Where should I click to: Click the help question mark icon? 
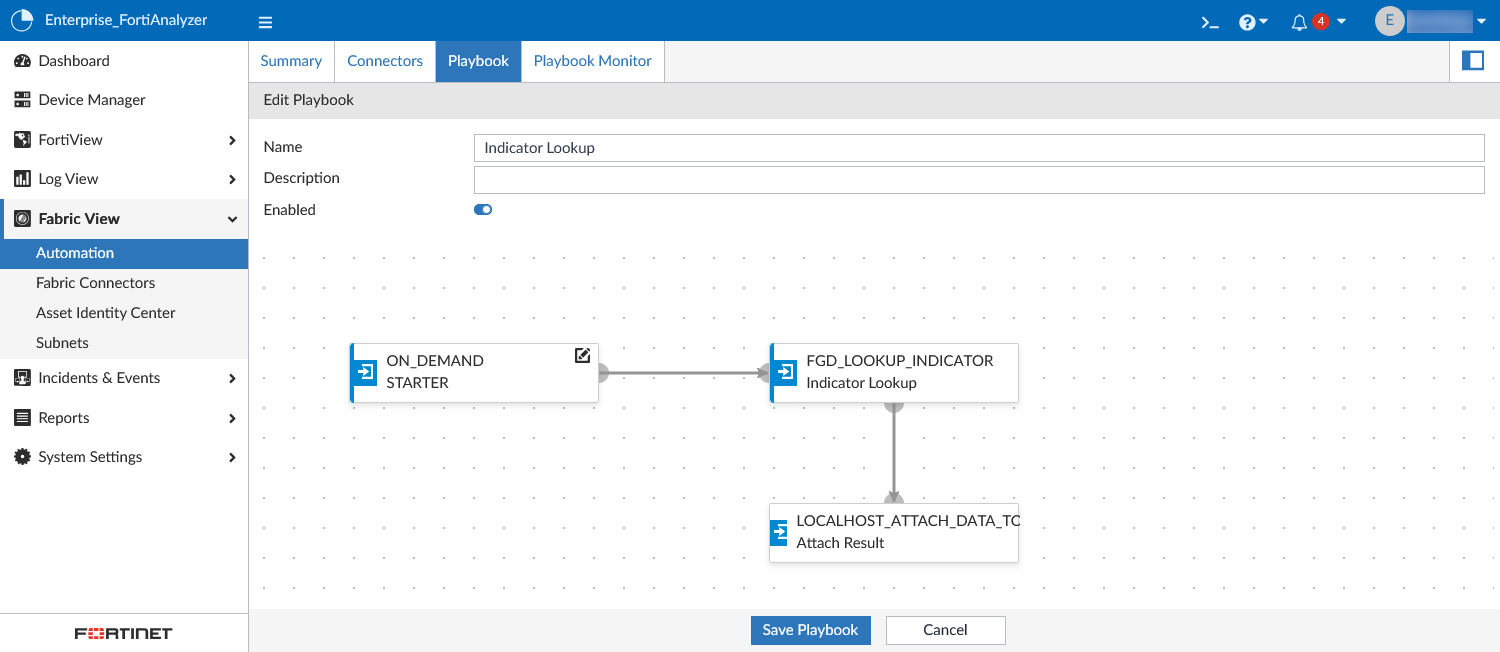coord(1247,21)
